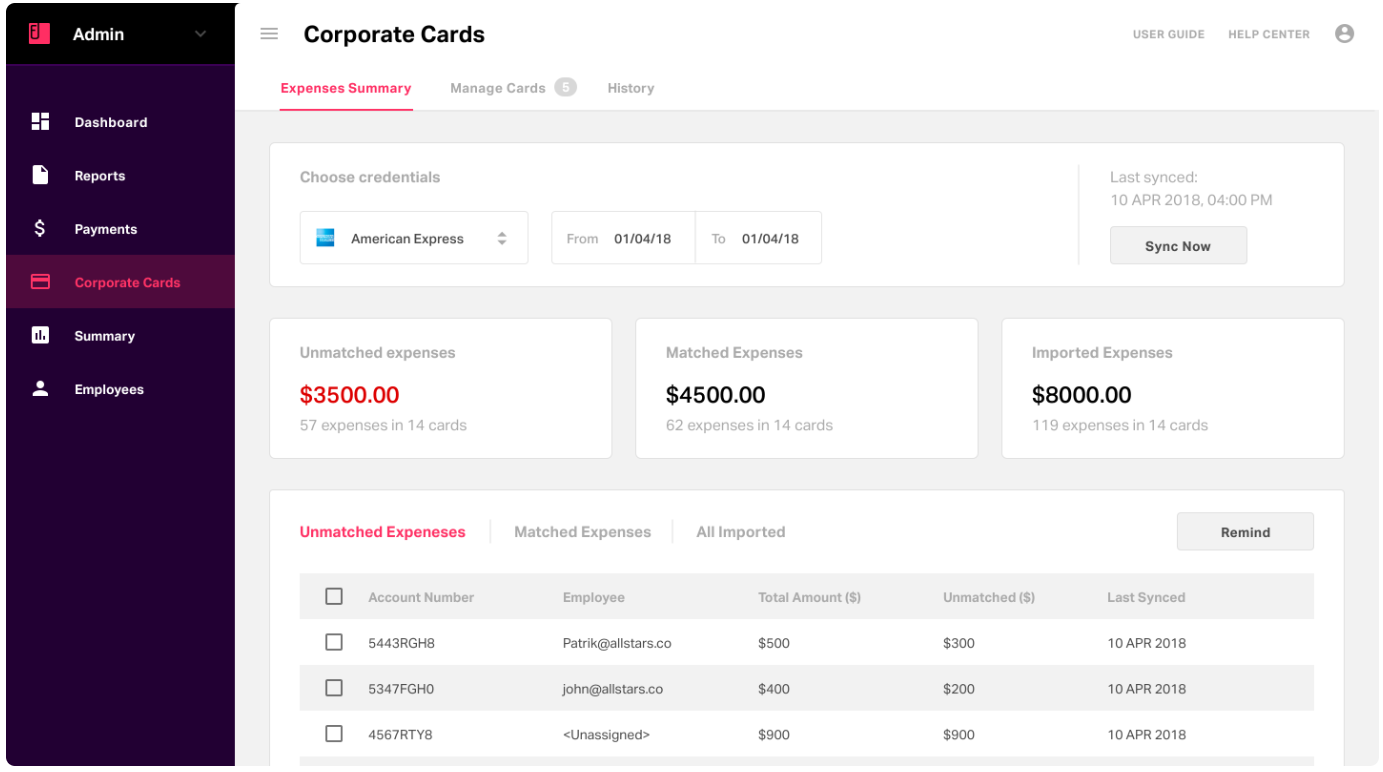
Task: Click the Remind button
Action: [x=1244, y=532]
